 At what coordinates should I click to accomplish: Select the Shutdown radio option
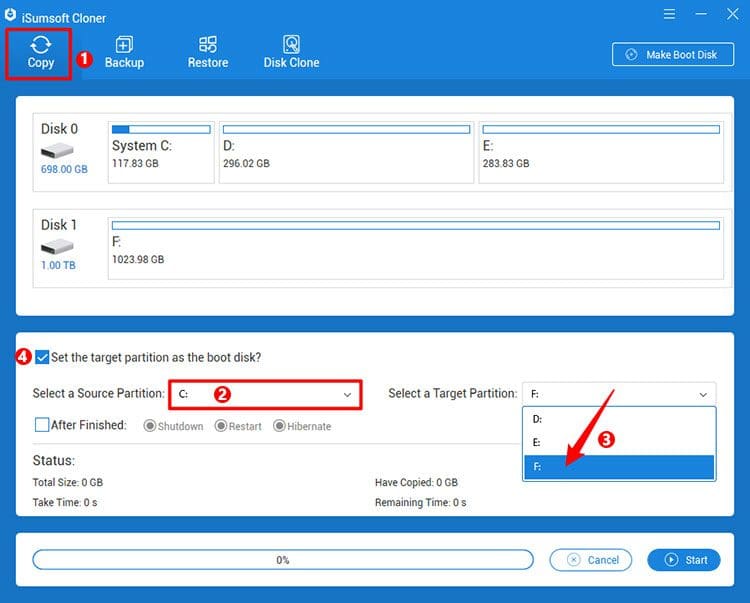(150, 426)
